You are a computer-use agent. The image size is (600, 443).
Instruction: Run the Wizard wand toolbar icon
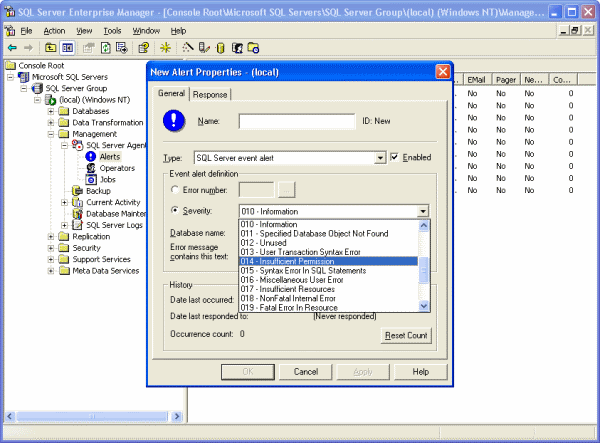(188, 47)
